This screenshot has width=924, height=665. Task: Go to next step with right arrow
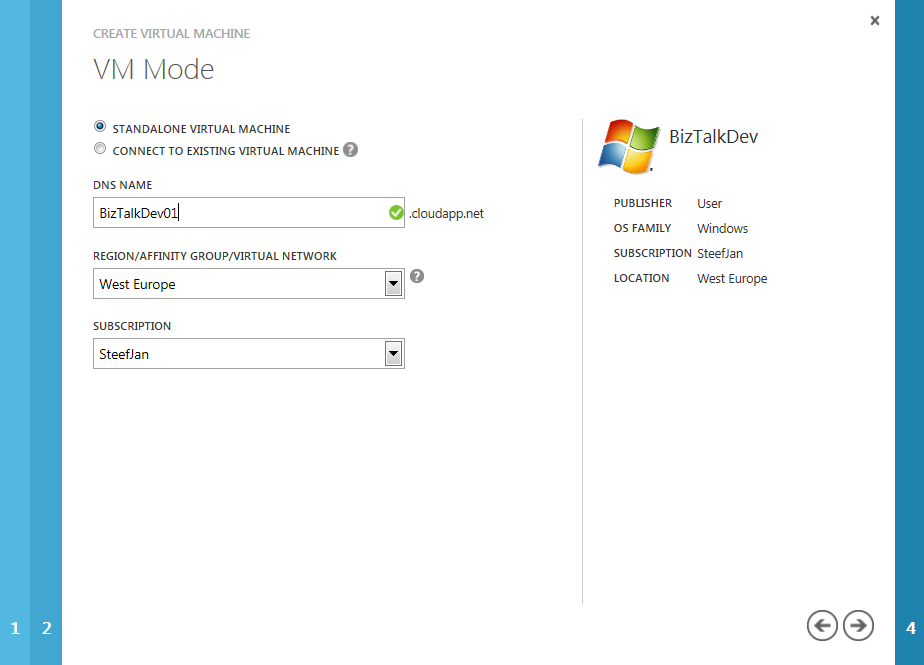point(858,626)
